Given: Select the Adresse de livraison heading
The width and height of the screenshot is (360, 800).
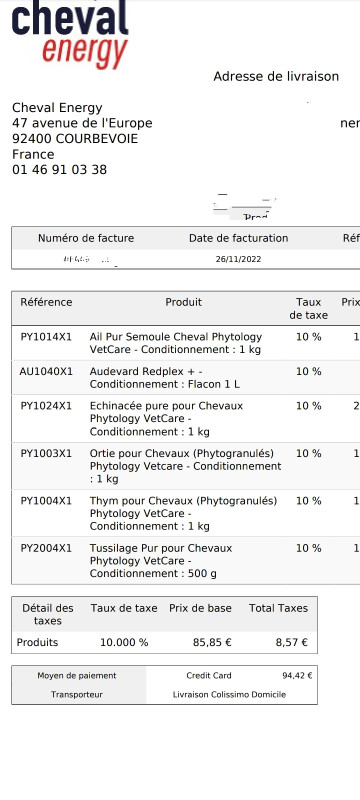Looking at the screenshot, I should coord(276,77).
